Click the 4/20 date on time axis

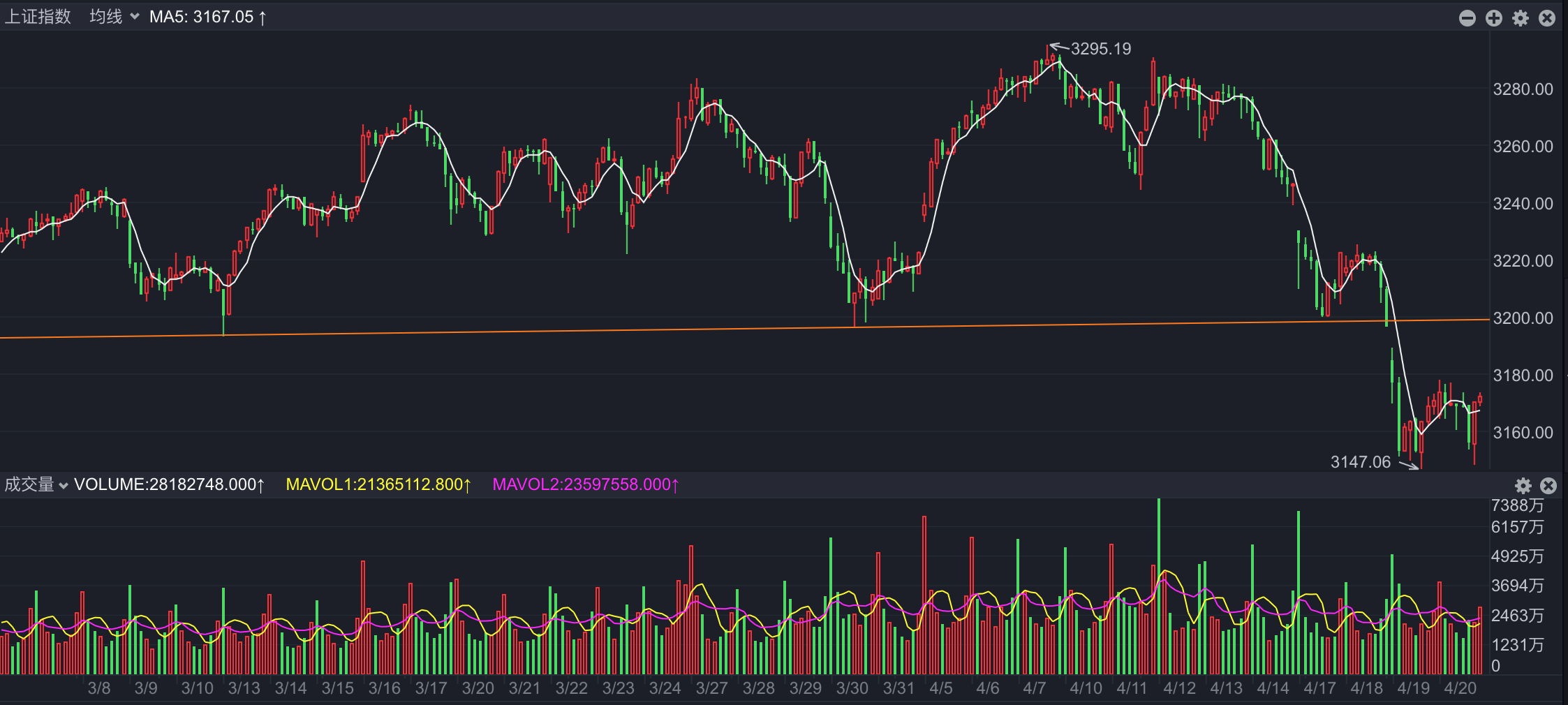[1460, 688]
